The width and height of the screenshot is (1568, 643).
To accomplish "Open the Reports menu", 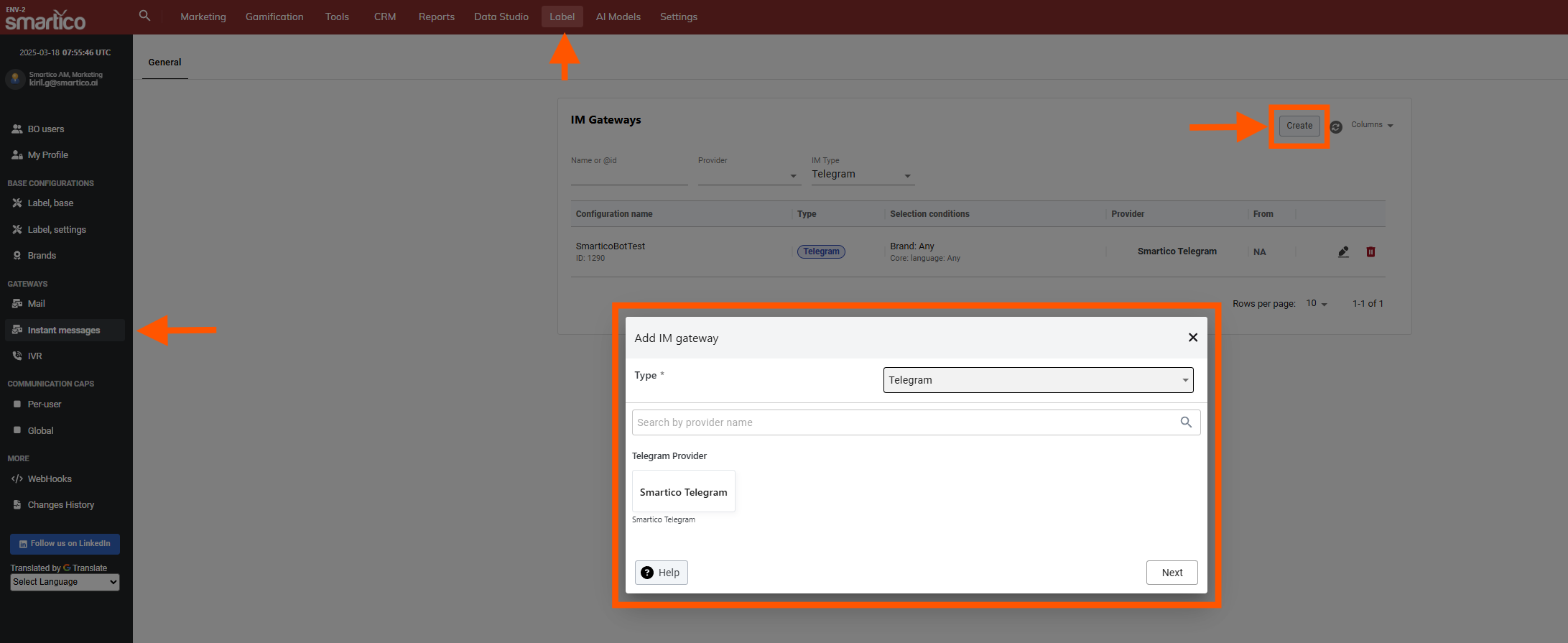I will (x=436, y=17).
